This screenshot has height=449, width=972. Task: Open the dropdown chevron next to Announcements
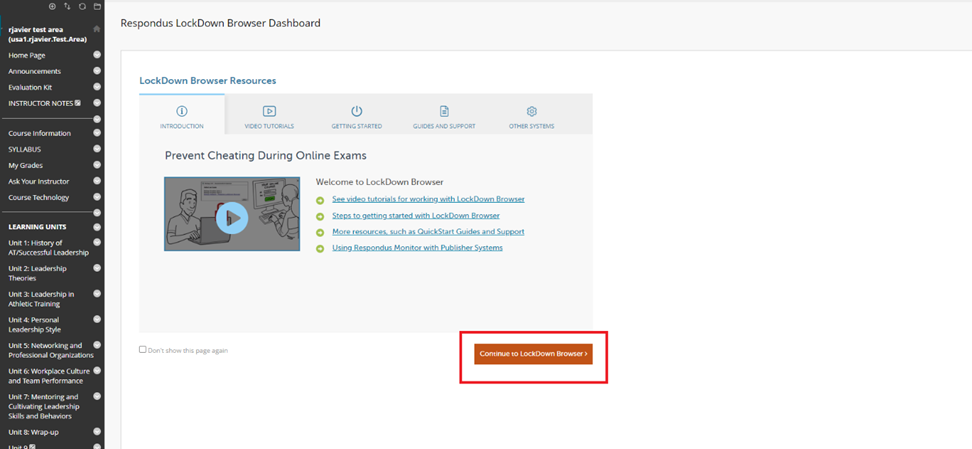pos(97,71)
